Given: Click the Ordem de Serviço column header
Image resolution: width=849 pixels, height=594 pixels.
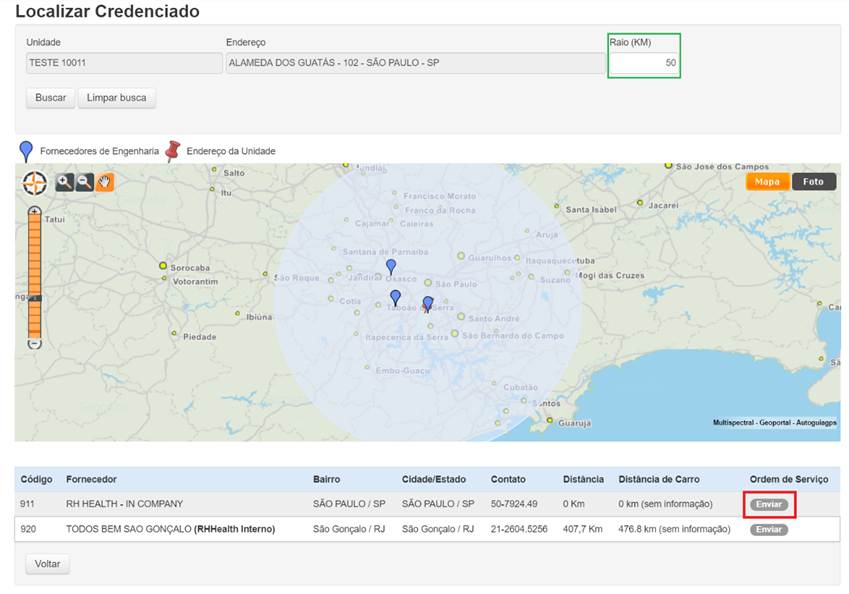Looking at the screenshot, I should [789, 479].
